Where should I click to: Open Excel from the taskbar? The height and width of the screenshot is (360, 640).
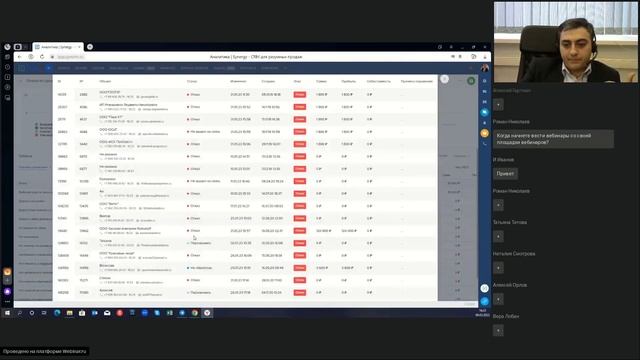(x=170, y=313)
